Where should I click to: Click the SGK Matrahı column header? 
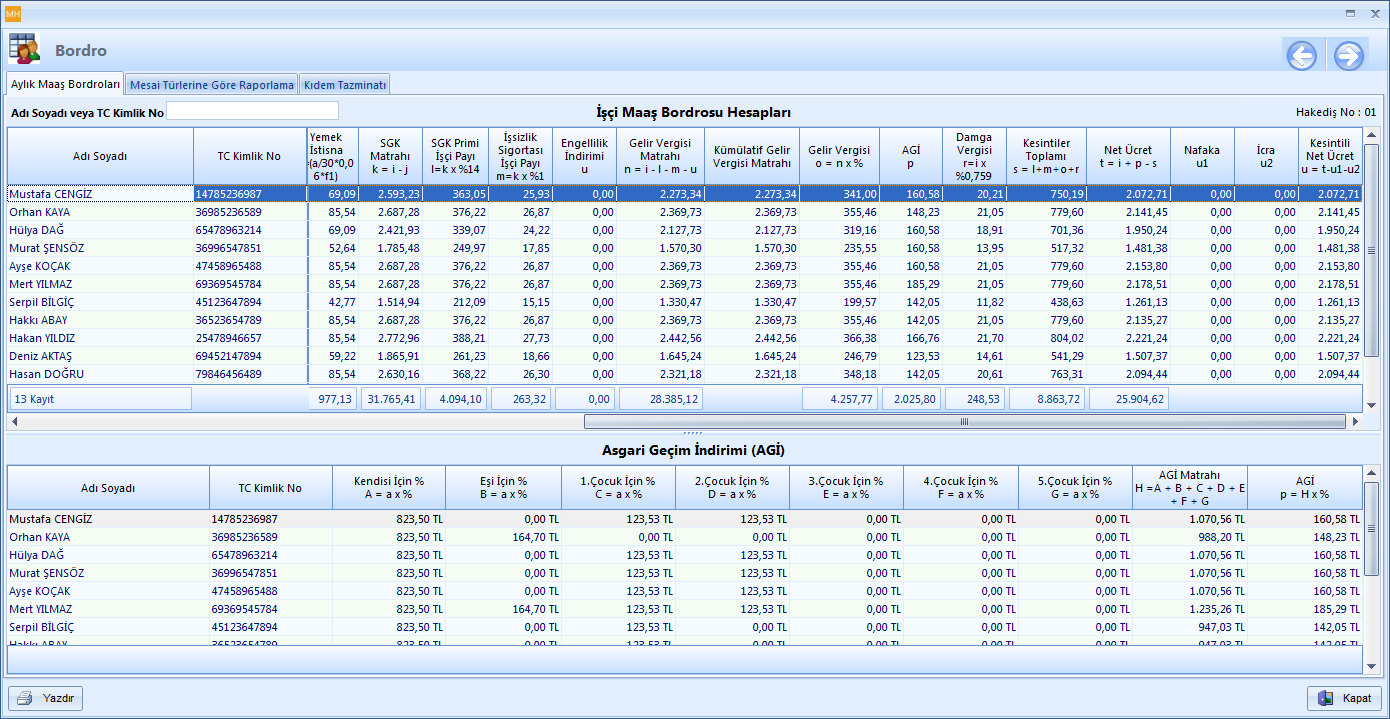click(390, 156)
